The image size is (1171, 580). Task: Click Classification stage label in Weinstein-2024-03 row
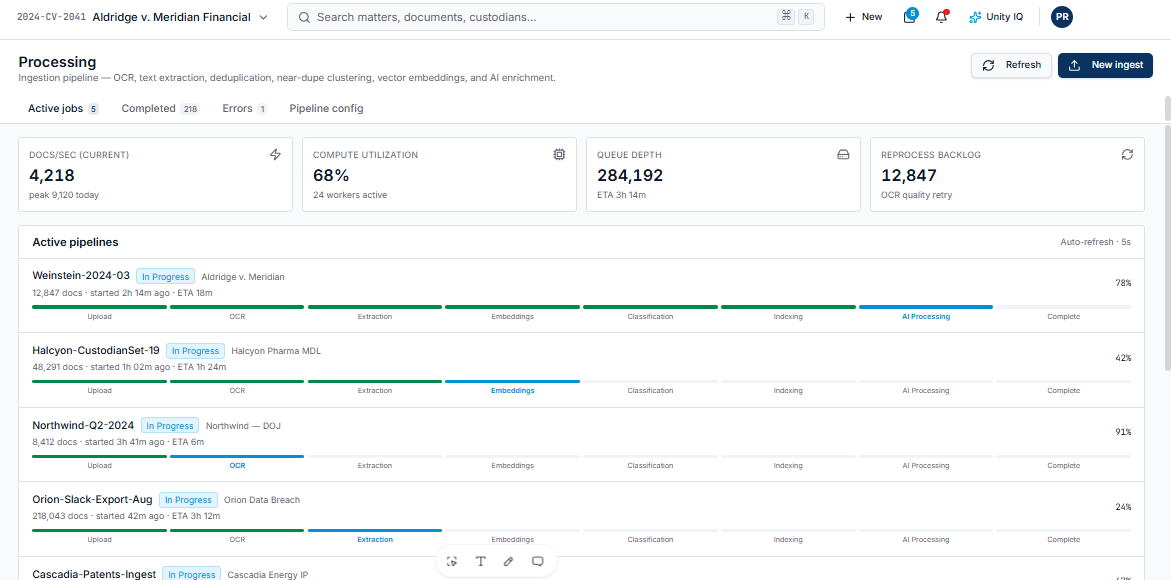point(650,316)
